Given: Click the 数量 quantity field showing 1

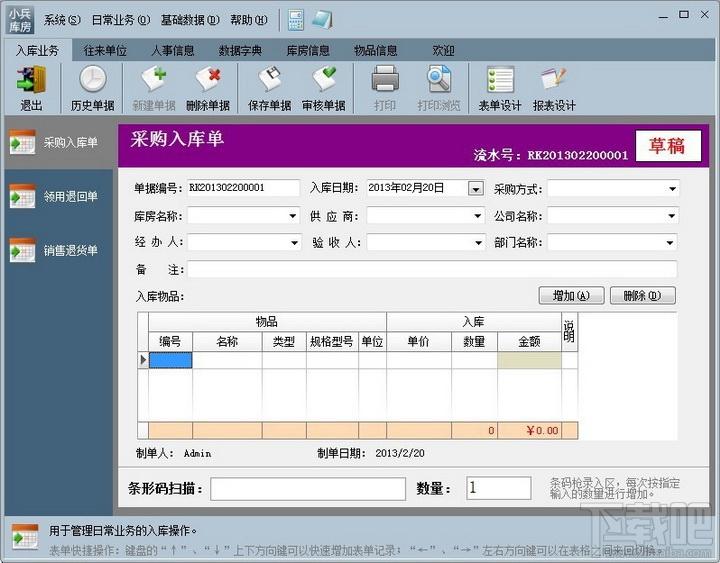Looking at the screenshot, I should click(x=499, y=488).
